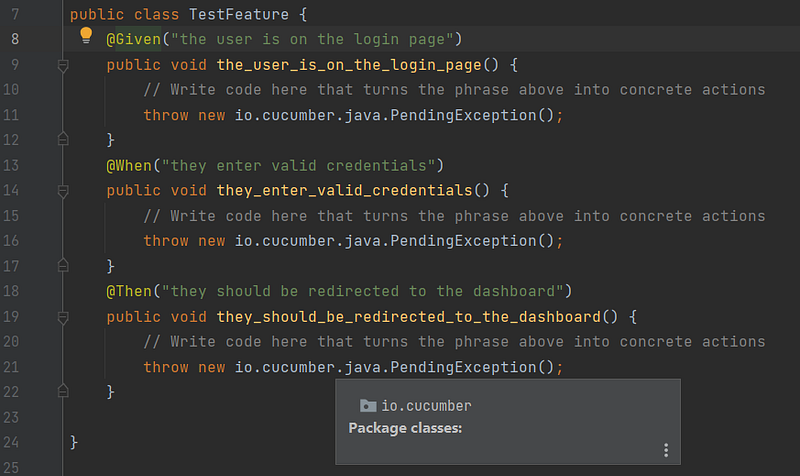The image size is (800, 476).
Task: Click the io.cucumber package folder icon
Action: pos(368,406)
